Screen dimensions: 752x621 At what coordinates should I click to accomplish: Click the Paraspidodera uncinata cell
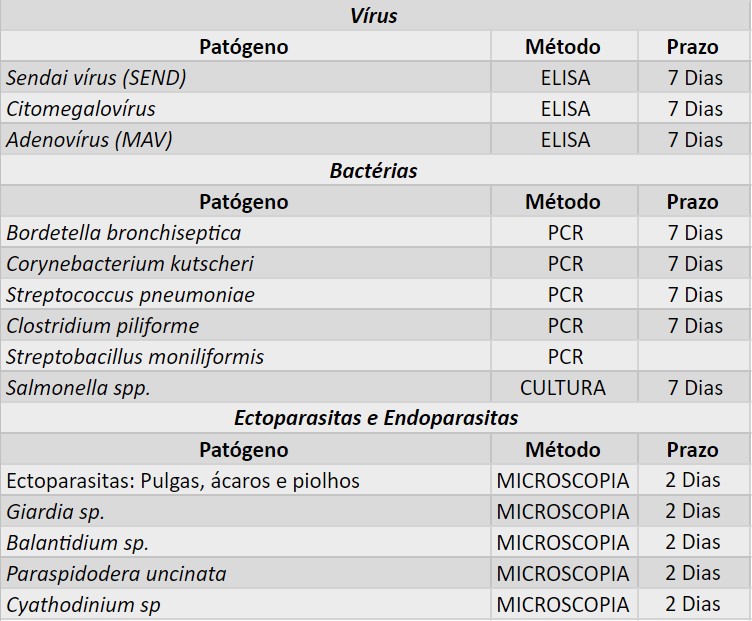coord(116,574)
